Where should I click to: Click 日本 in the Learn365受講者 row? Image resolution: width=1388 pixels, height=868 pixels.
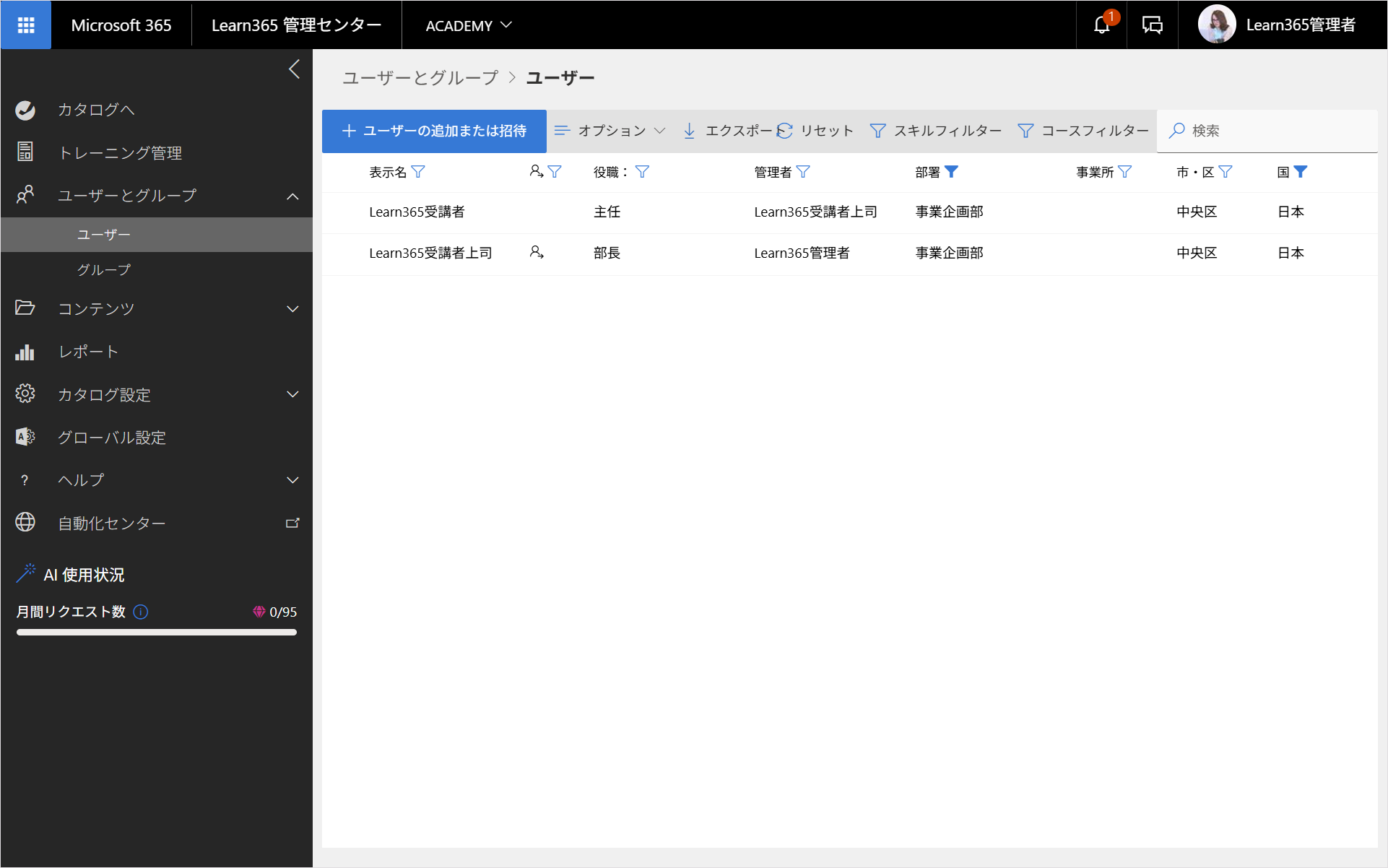coord(1291,212)
